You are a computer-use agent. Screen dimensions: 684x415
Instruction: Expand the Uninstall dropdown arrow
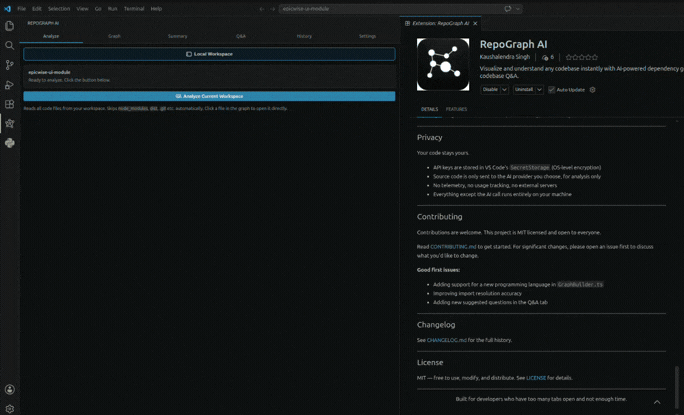point(539,90)
